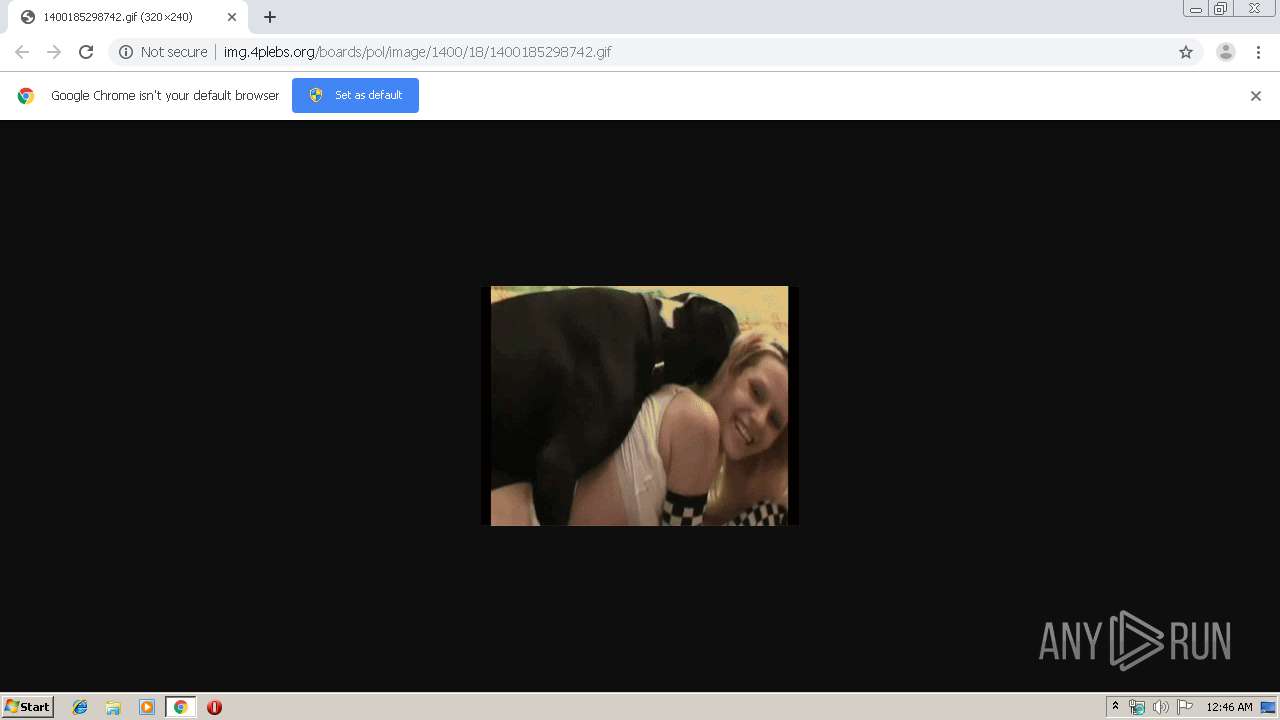1280x720 pixels.
Task: Open Windows Media Player taskbar icon
Action: coord(147,707)
